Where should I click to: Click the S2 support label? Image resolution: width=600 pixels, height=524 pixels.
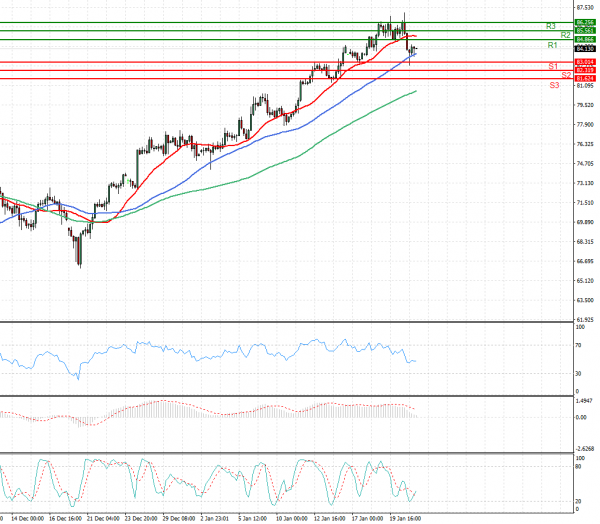click(x=566, y=75)
